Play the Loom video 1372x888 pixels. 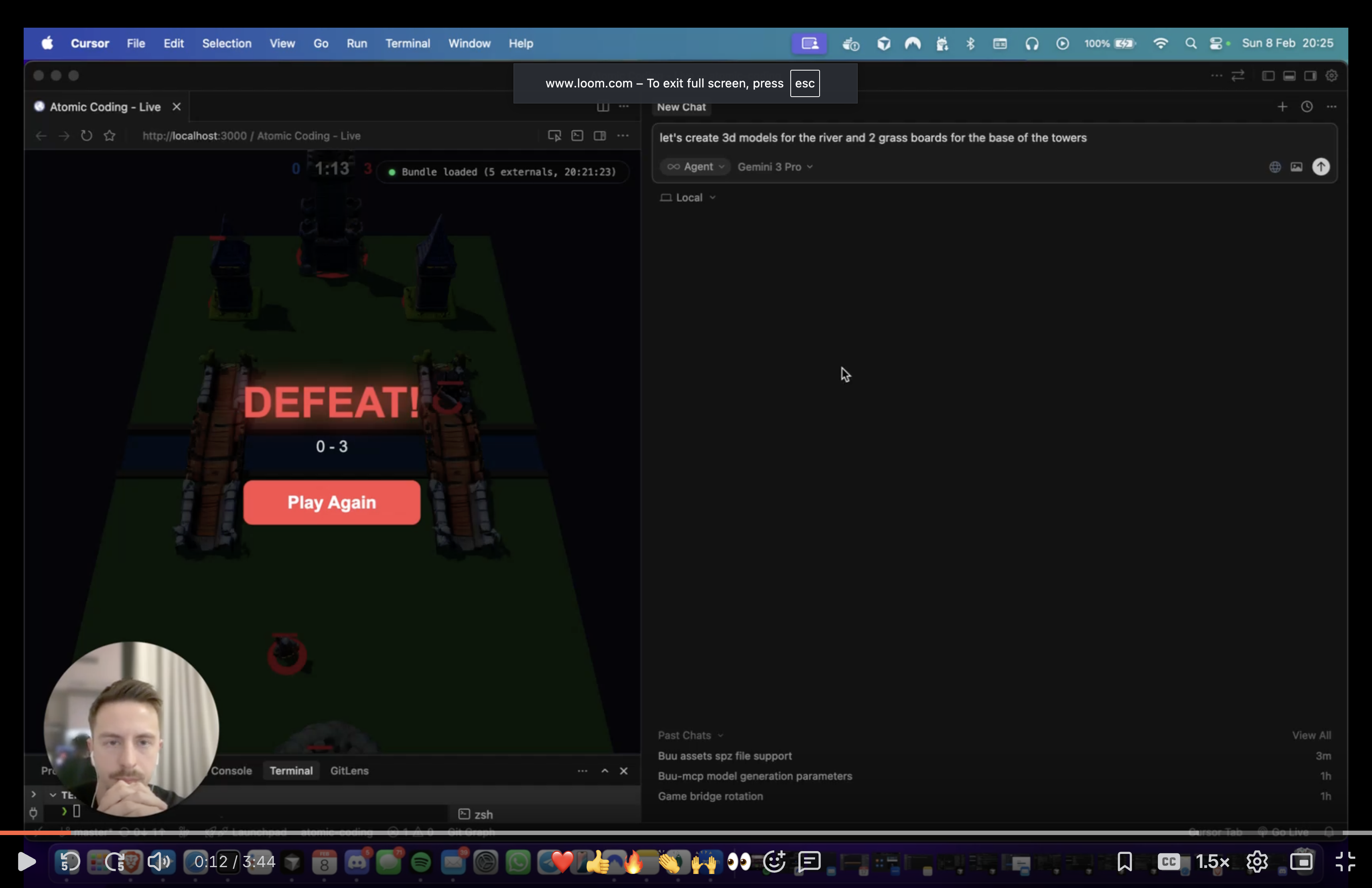[x=26, y=862]
